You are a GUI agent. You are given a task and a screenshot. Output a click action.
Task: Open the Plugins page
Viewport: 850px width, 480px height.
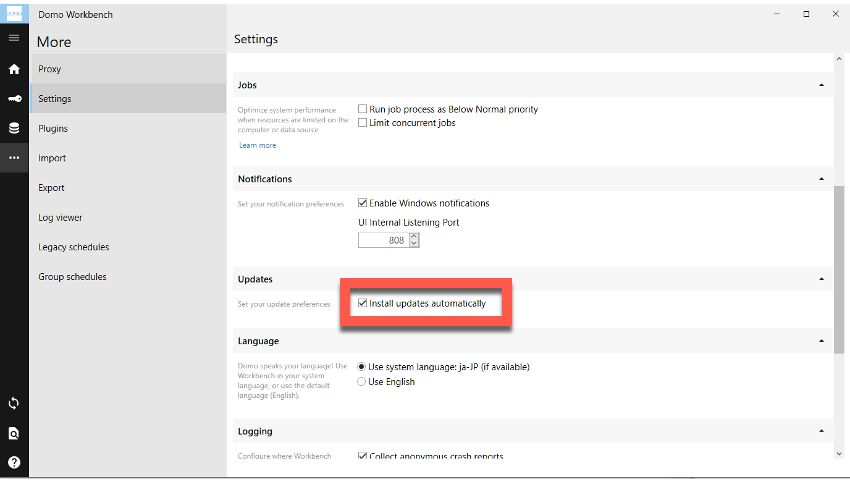point(128,129)
